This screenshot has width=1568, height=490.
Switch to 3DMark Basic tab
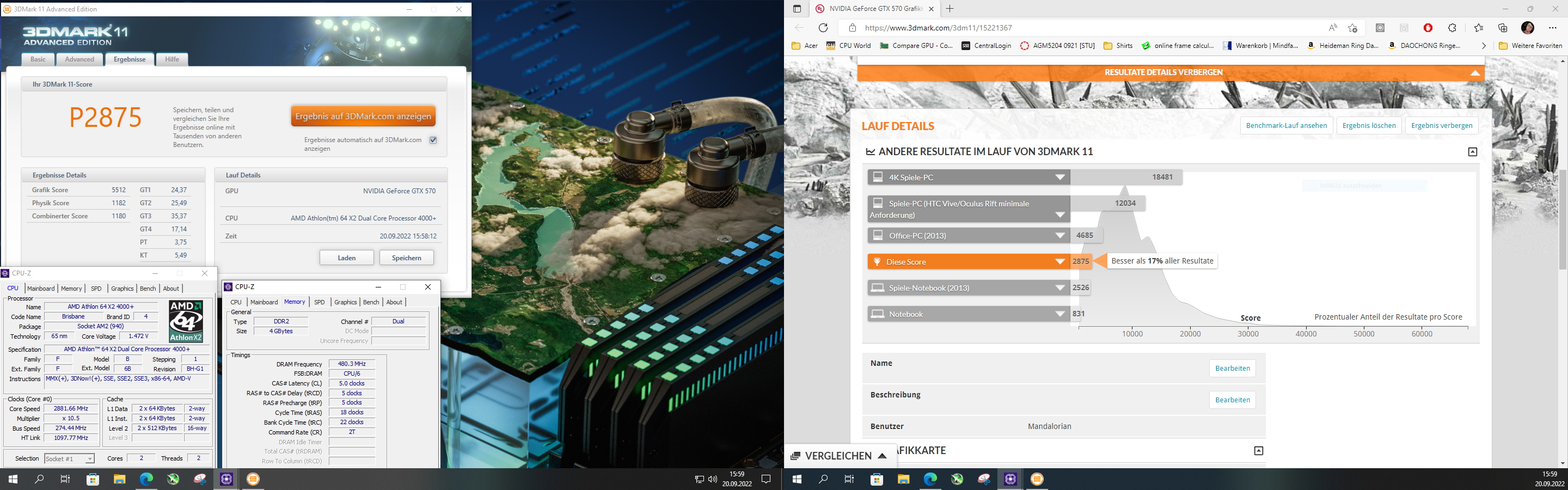click(x=38, y=59)
